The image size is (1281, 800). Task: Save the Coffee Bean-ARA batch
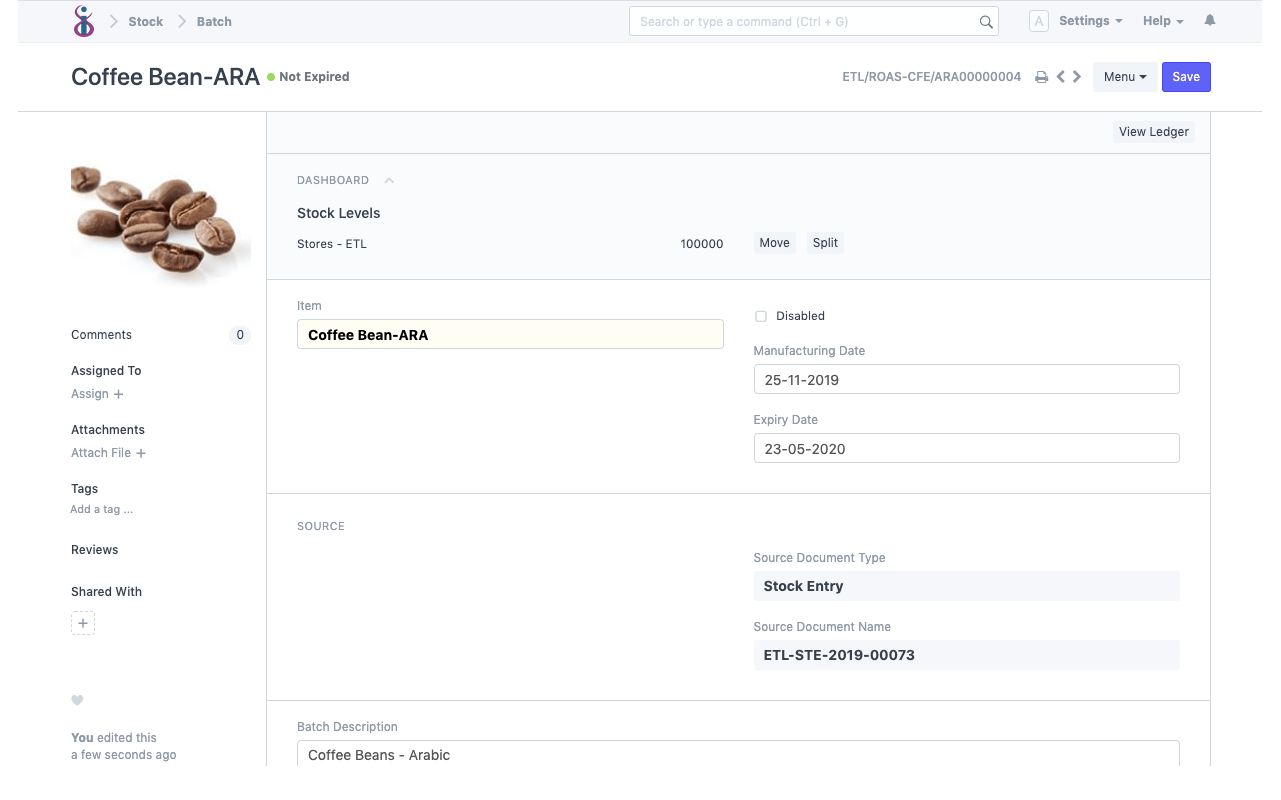pyautogui.click(x=1186, y=76)
